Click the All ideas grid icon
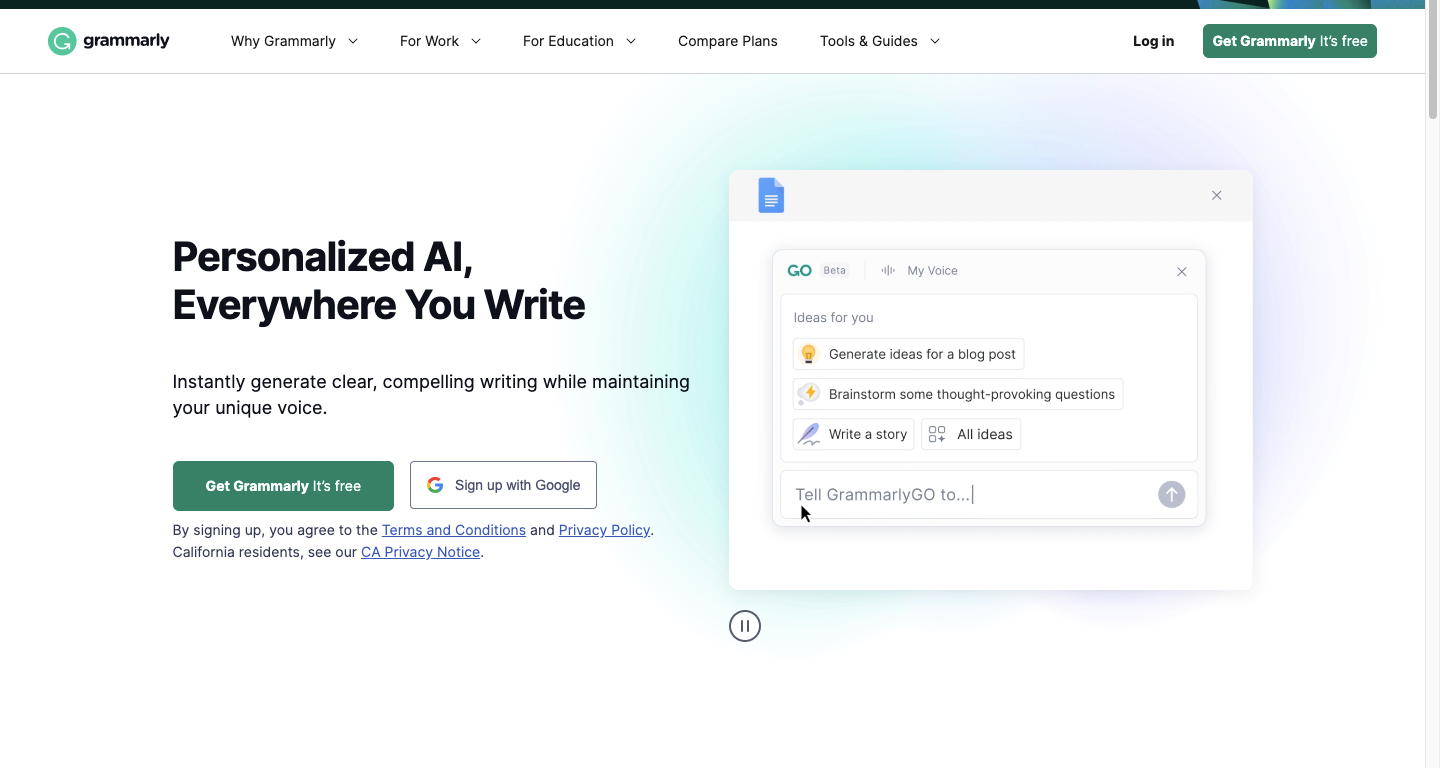This screenshot has width=1440, height=768. (x=937, y=434)
